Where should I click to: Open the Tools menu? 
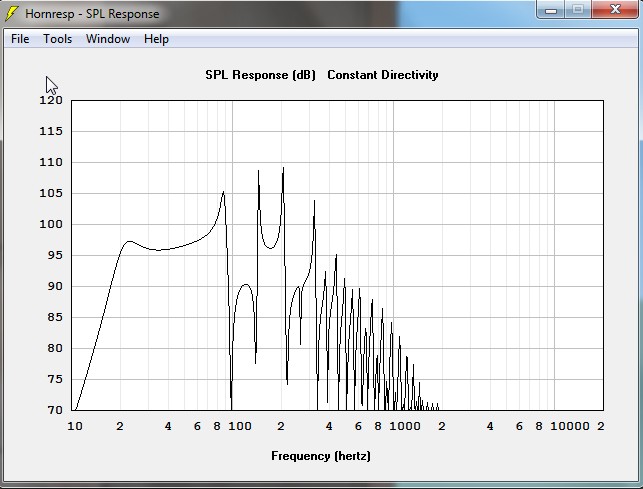[57, 39]
